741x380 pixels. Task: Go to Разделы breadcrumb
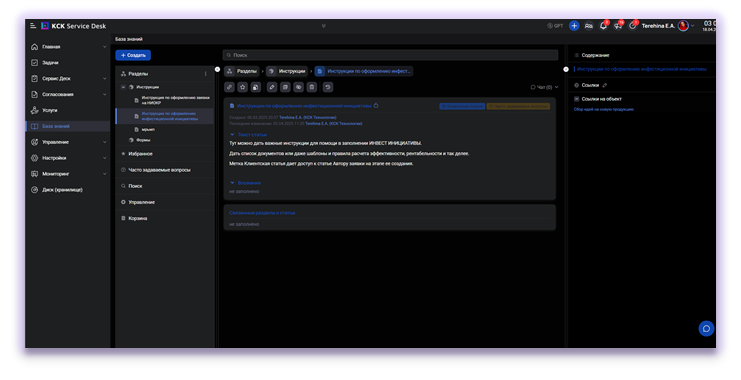click(x=242, y=71)
